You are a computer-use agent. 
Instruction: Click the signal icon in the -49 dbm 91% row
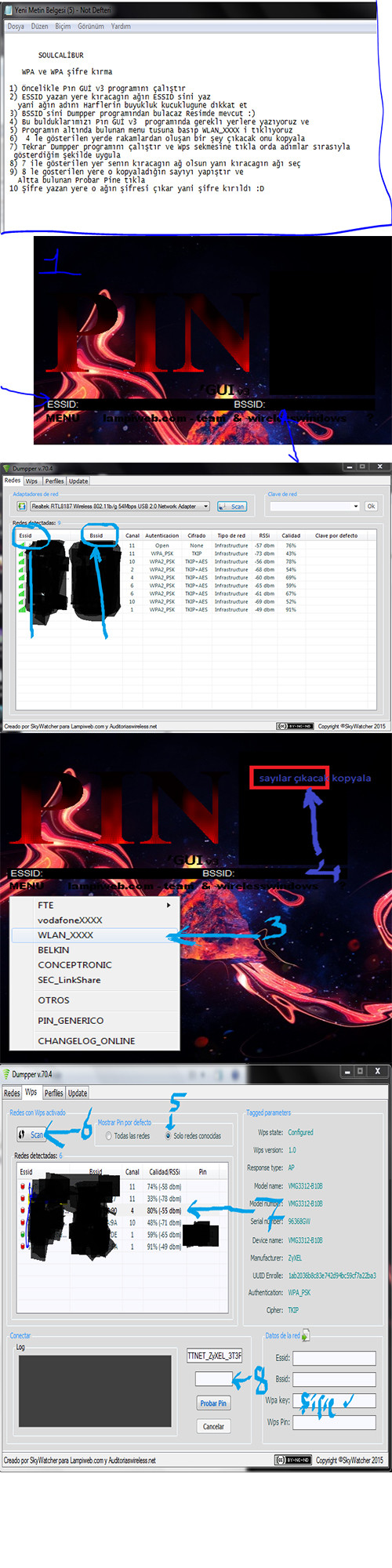[x=21, y=609]
